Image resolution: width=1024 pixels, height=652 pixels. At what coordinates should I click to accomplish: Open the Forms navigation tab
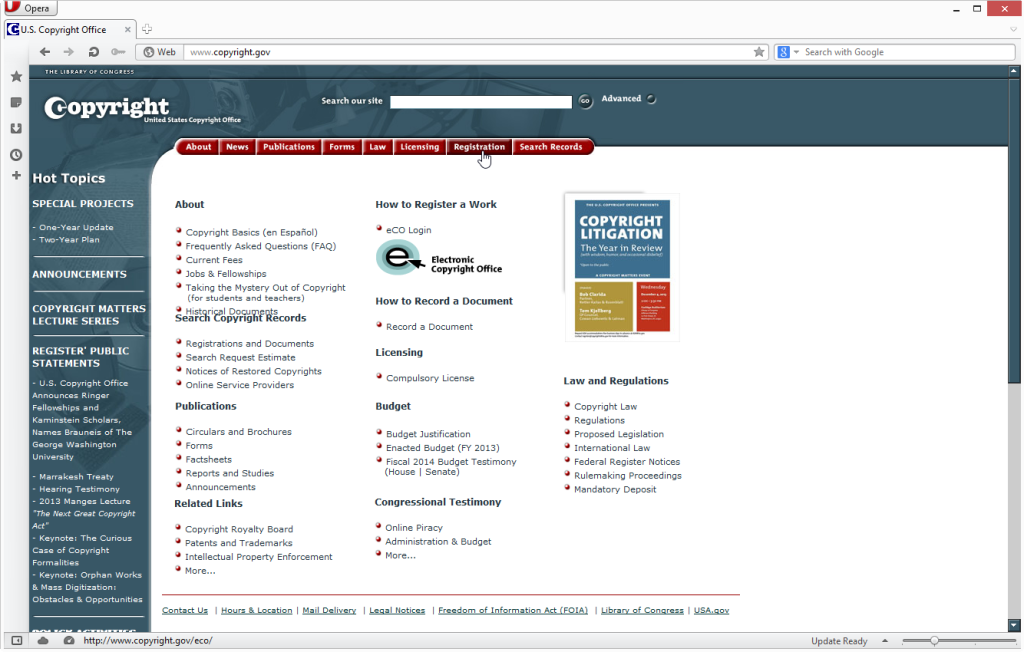(342, 147)
